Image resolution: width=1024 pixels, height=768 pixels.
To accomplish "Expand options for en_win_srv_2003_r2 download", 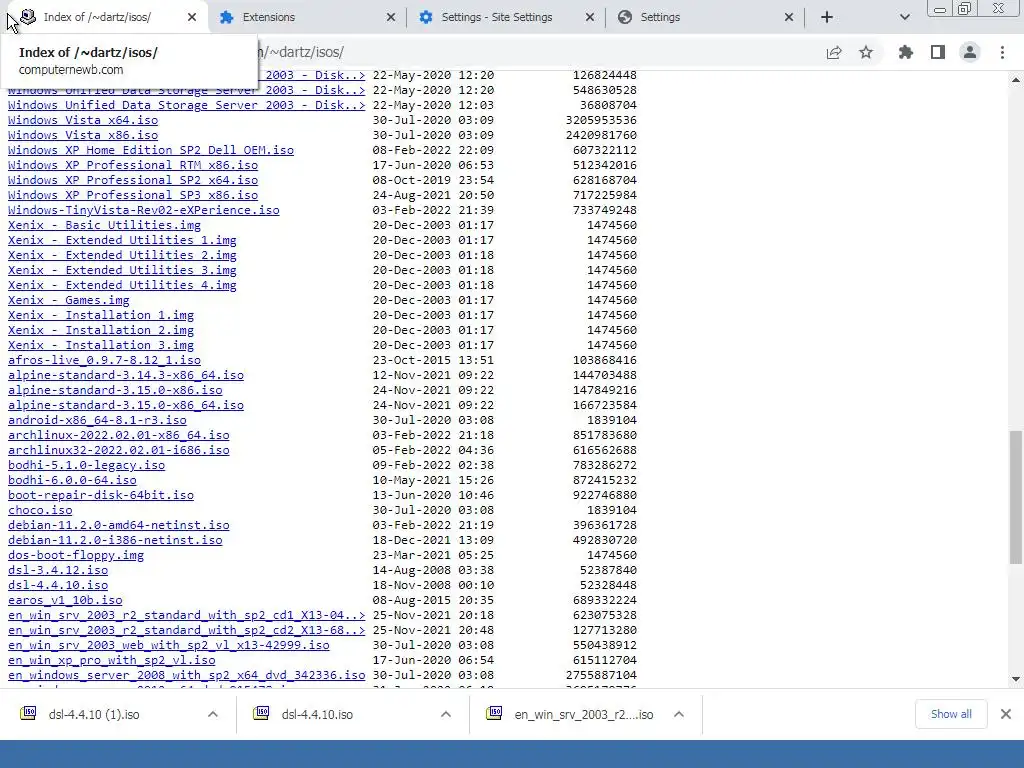I will coord(679,714).
